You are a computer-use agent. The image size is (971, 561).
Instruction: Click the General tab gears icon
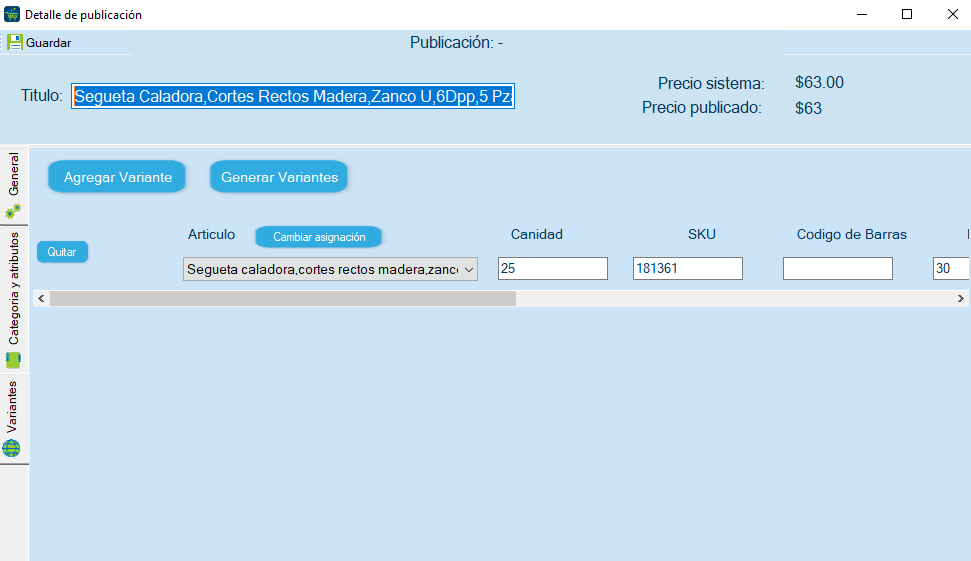click(13, 211)
